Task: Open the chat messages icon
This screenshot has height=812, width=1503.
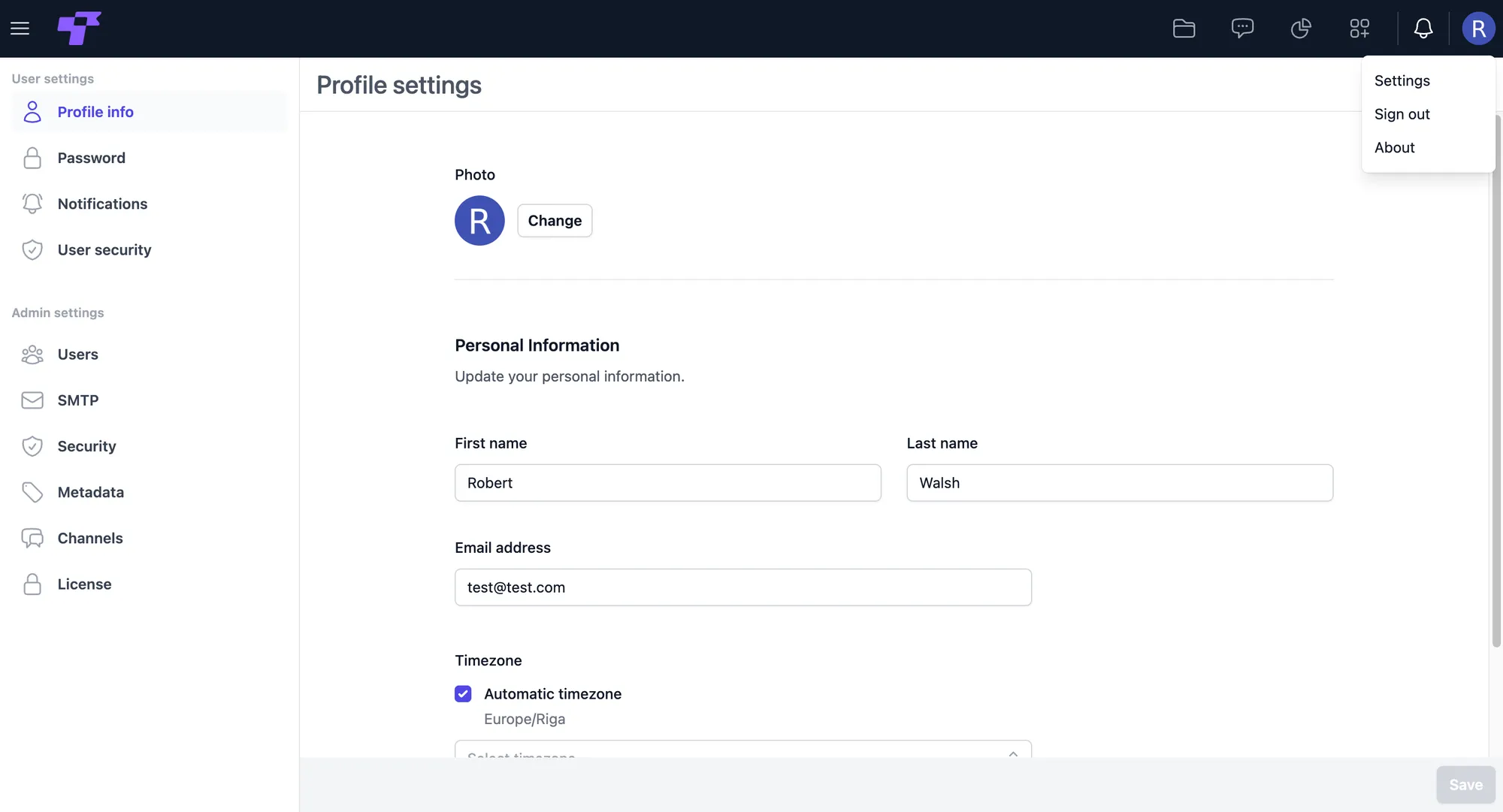Action: (x=1242, y=29)
